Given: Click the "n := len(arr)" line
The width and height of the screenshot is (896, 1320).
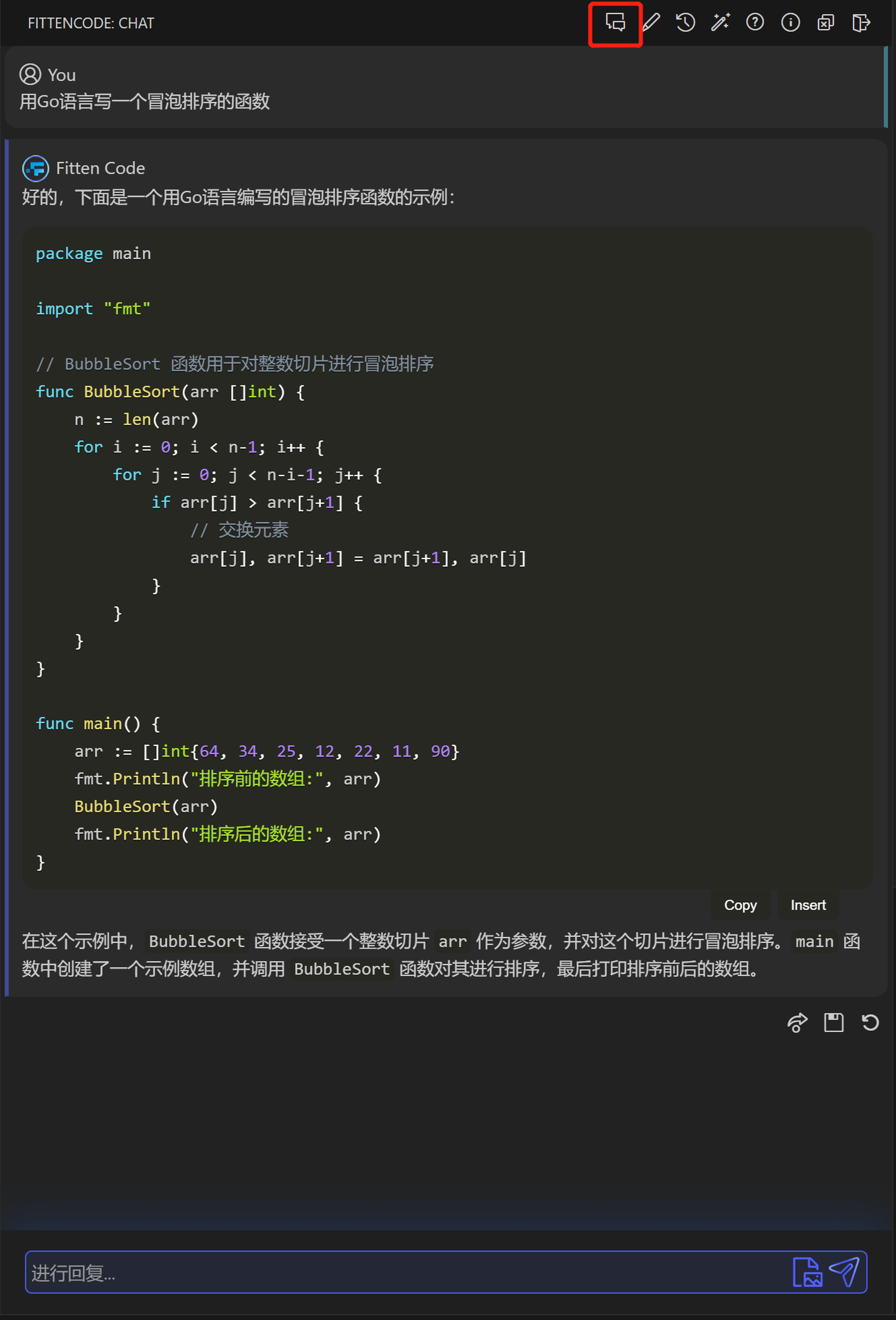Looking at the screenshot, I should 136,419.
